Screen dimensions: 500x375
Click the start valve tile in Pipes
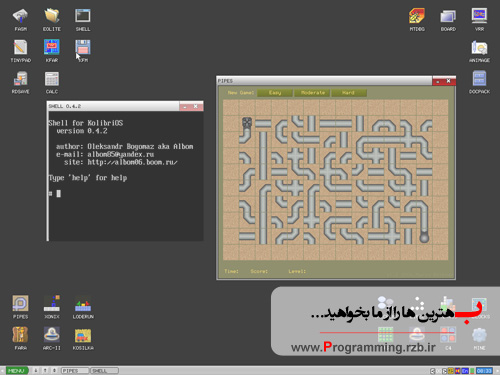[x=247, y=123]
